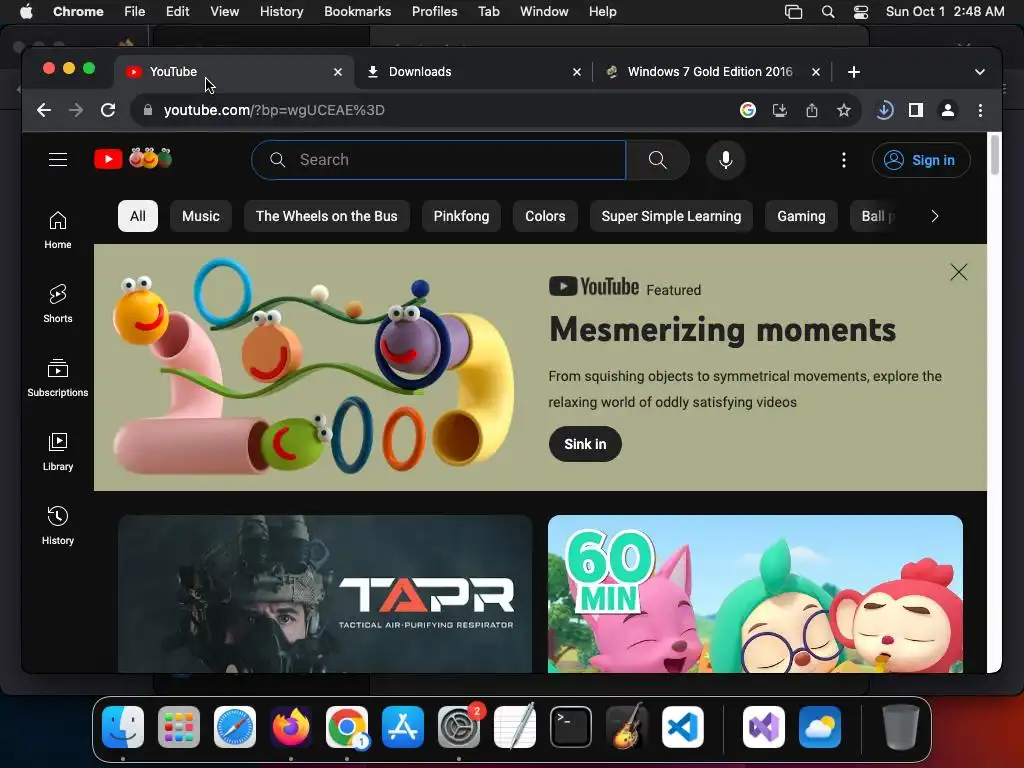Viewport: 1024px width, 768px height.
Task: Click the magnifier search button
Action: point(658,160)
